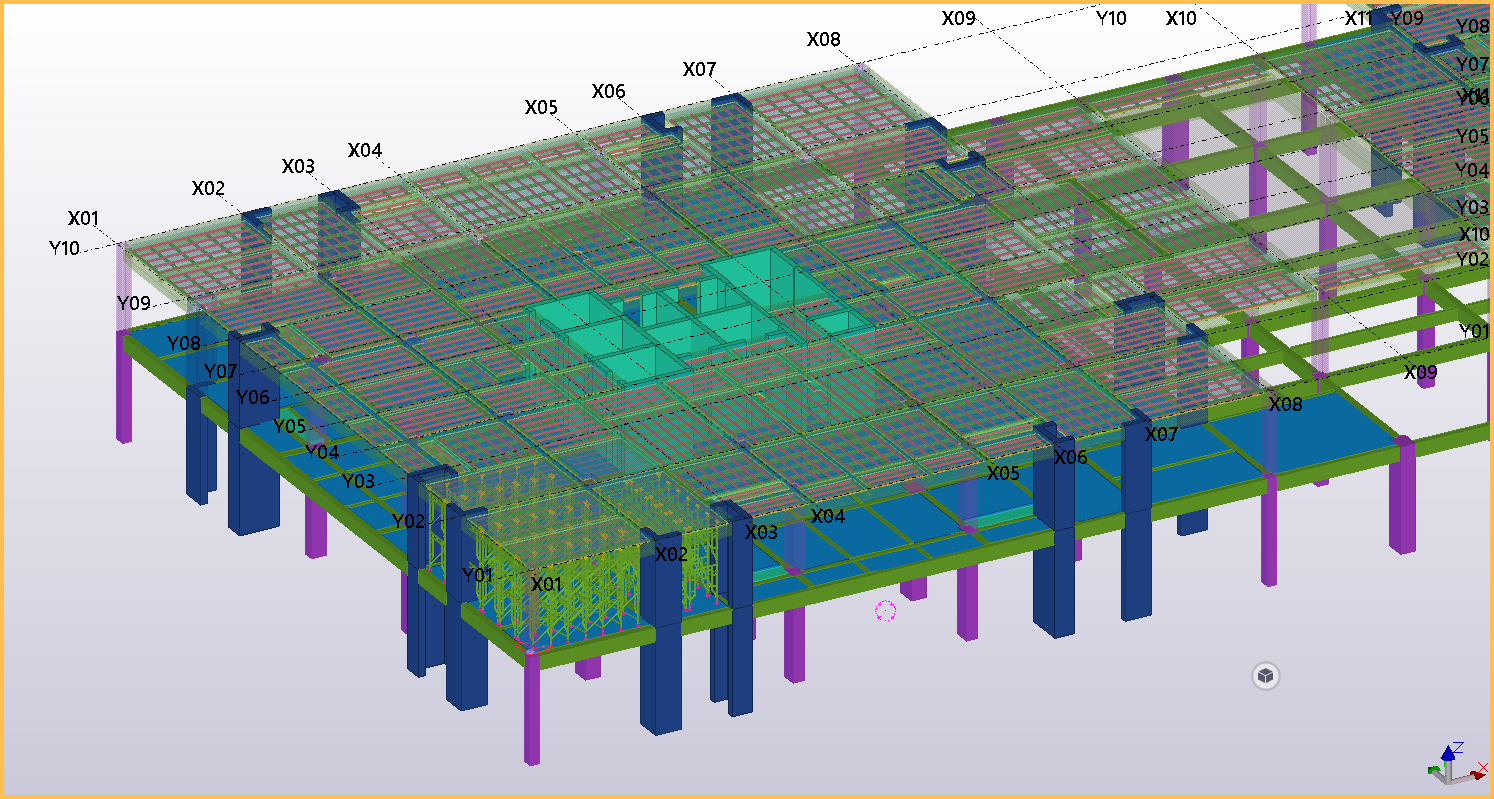
Task: Select the X01 grid label beside Y01
Action: click(547, 584)
